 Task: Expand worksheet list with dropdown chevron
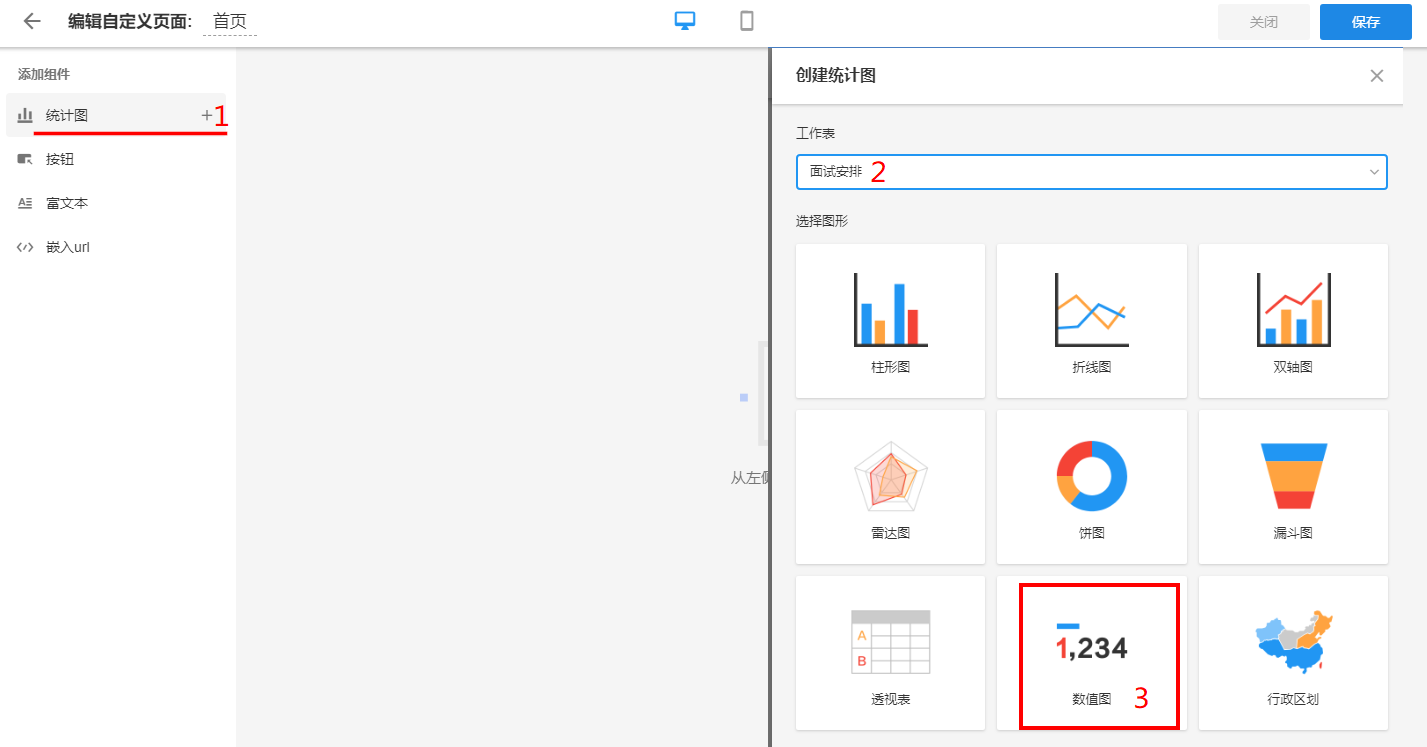click(x=1374, y=172)
